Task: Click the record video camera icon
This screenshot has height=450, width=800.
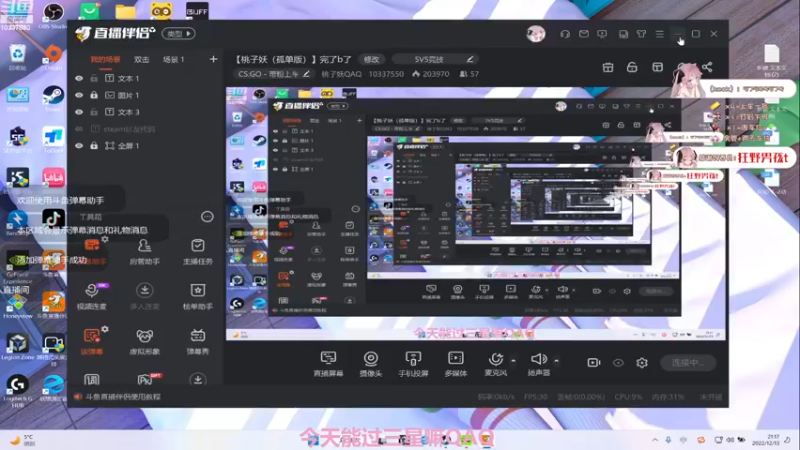Action: click(x=594, y=363)
